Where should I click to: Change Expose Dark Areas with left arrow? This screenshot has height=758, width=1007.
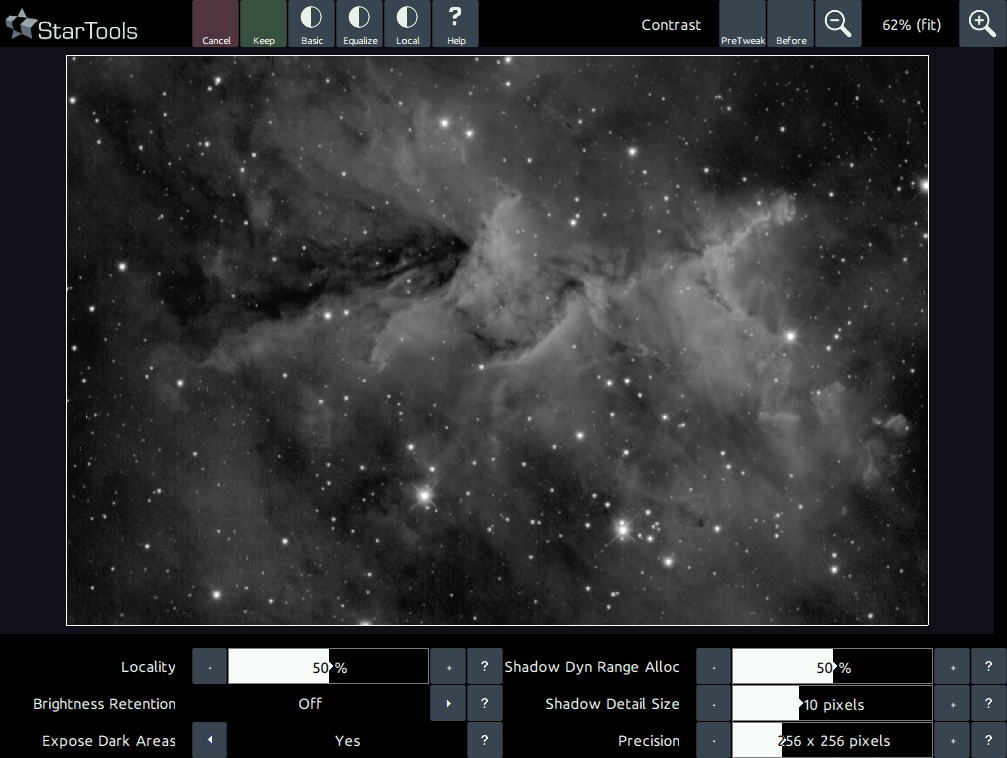click(x=210, y=741)
